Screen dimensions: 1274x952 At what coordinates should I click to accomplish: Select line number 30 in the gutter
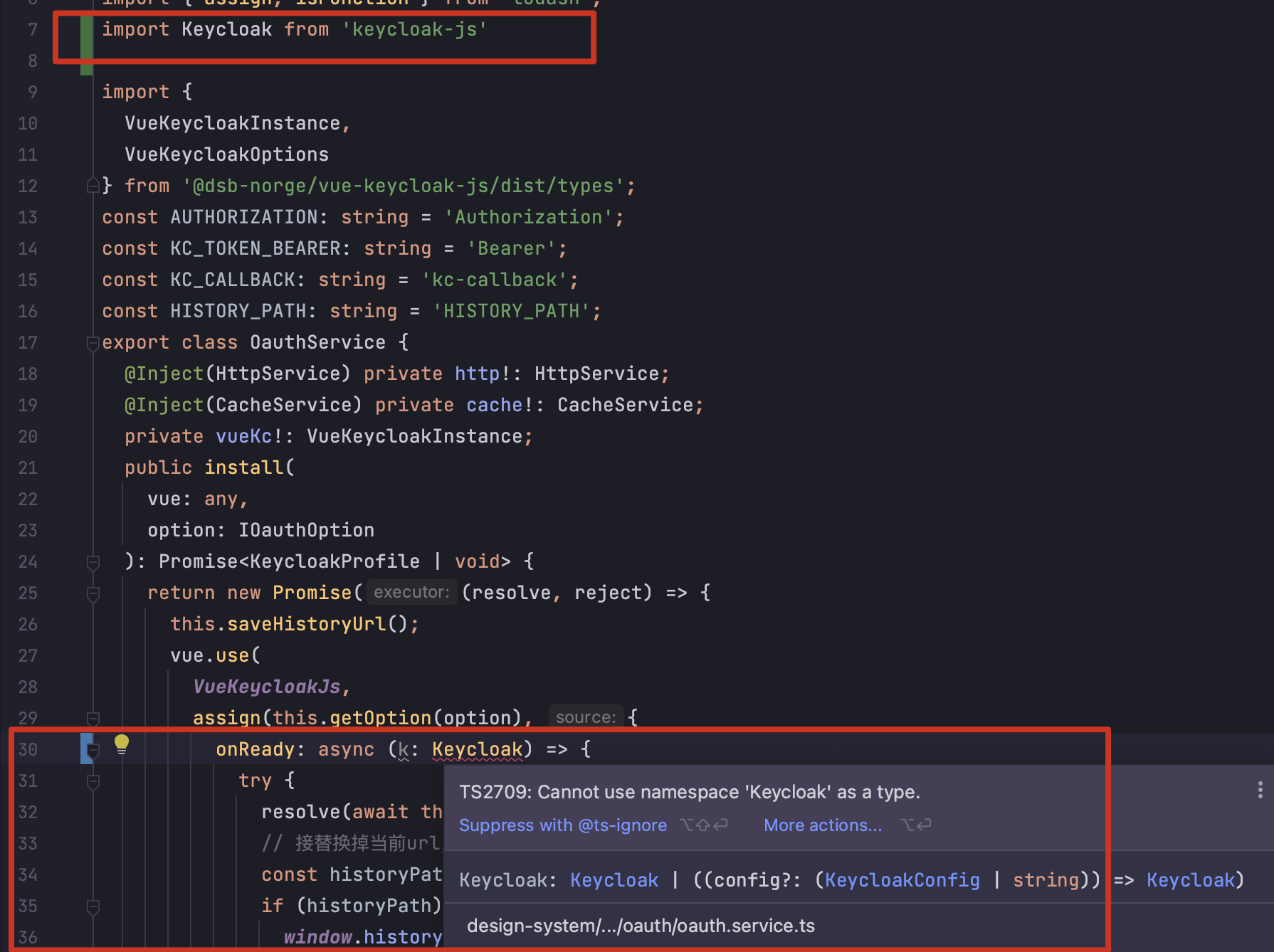click(28, 749)
